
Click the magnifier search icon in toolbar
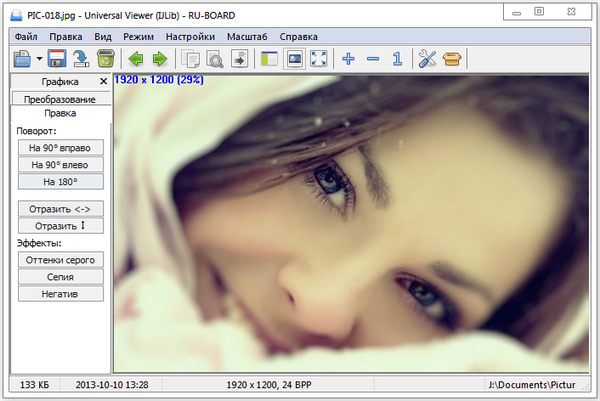click(214, 59)
